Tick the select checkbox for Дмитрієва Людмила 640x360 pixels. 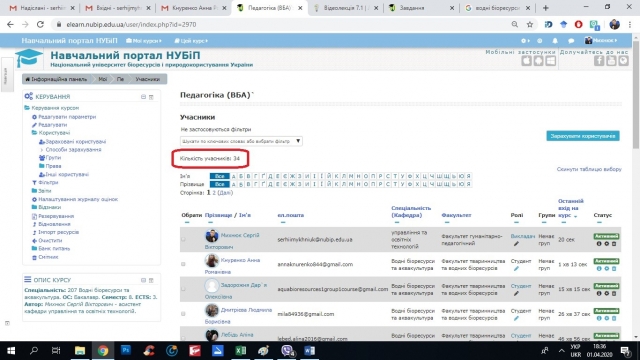point(183,314)
